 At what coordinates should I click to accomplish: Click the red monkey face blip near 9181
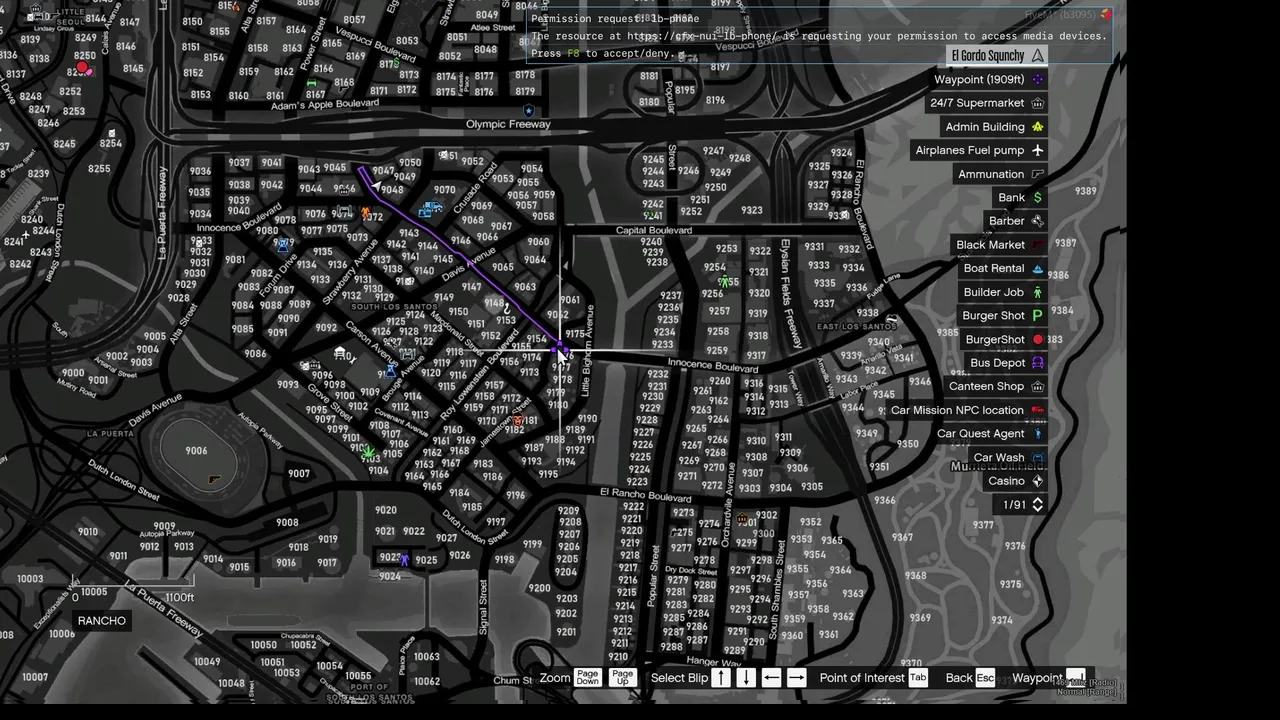pos(517,421)
